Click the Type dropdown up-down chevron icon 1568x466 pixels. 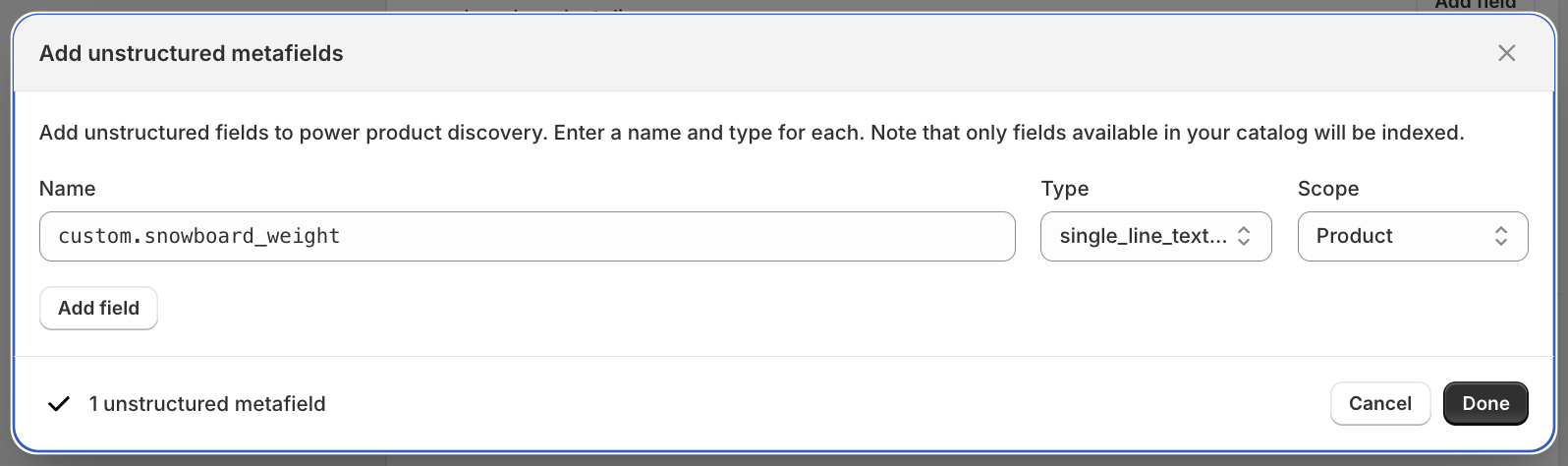coord(1244,236)
